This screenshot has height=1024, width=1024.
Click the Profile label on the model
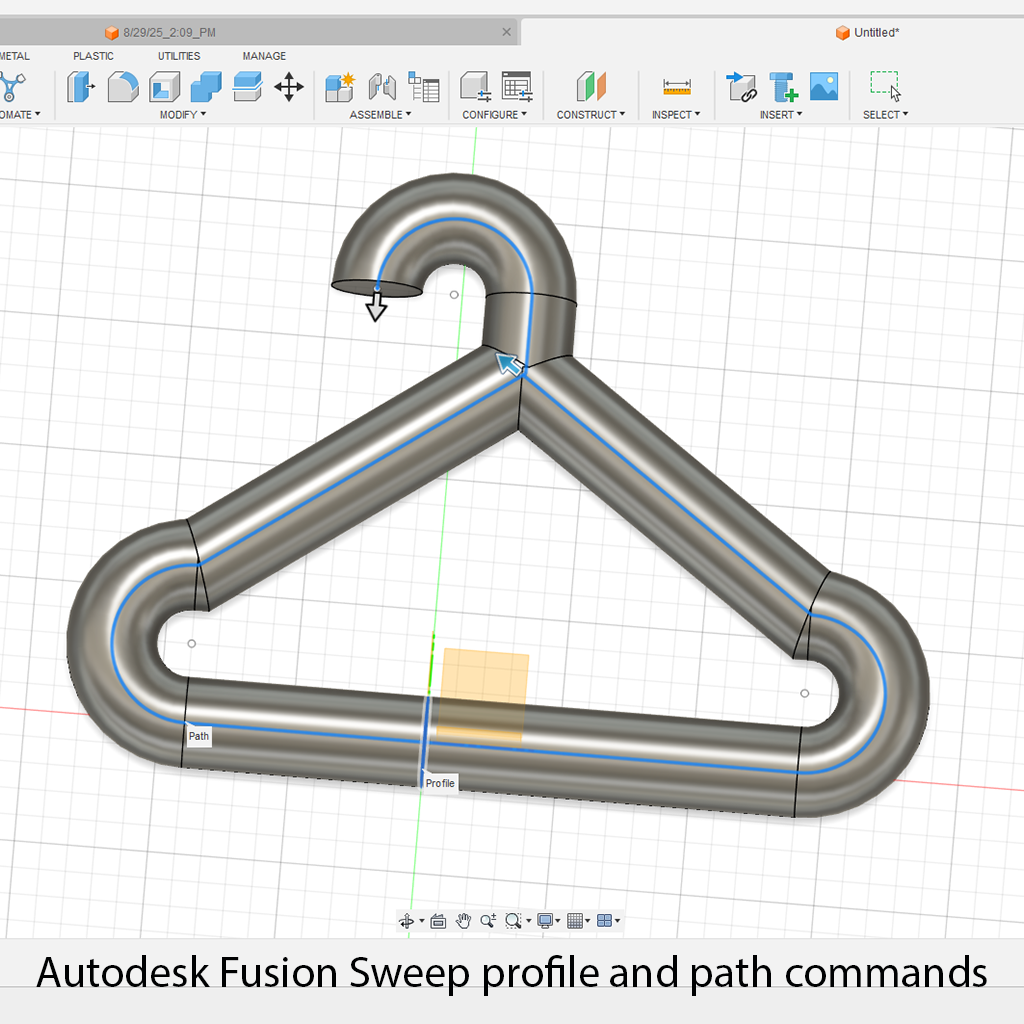(x=440, y=783)
